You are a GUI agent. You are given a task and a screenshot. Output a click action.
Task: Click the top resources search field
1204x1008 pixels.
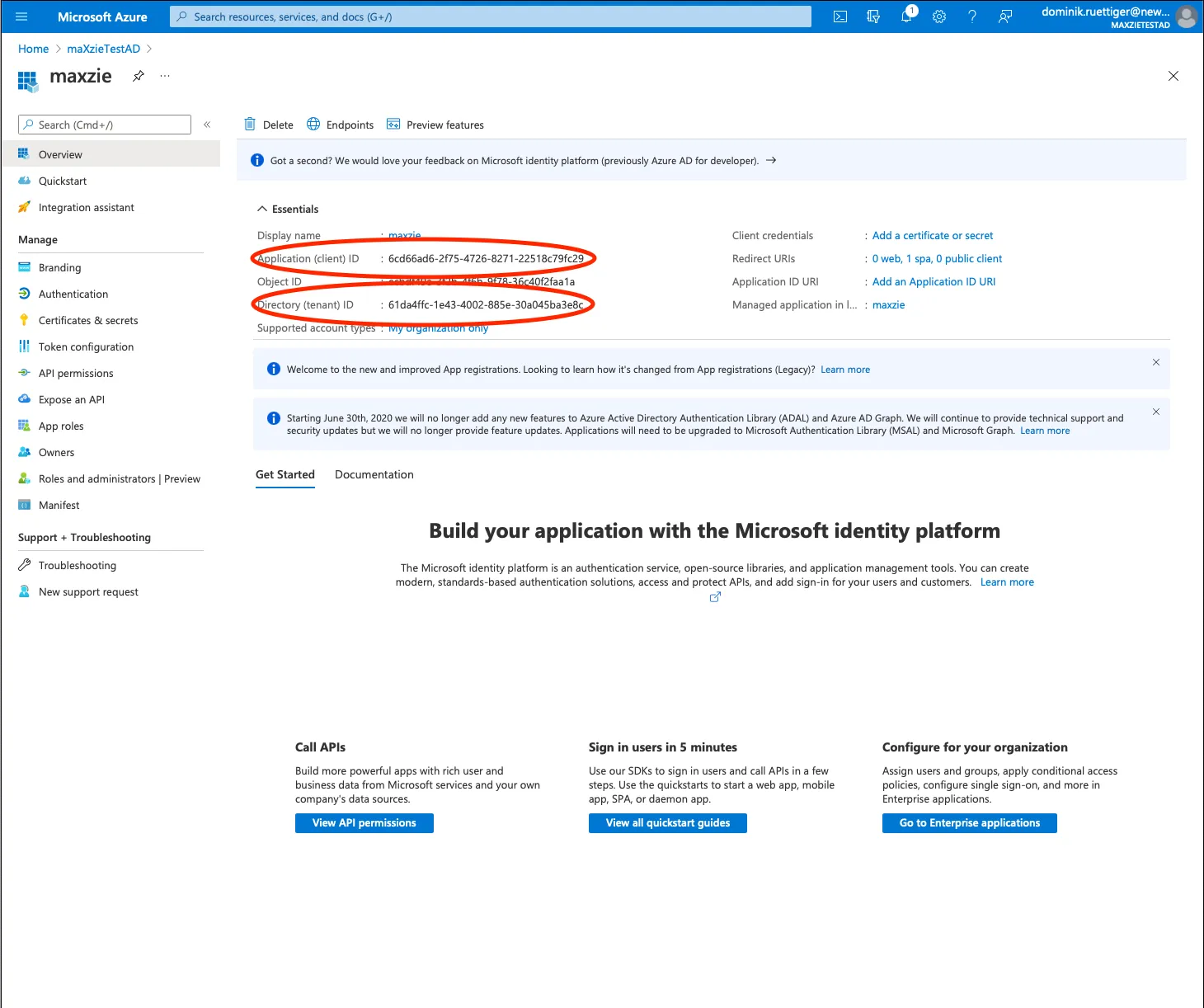(491, 16)
